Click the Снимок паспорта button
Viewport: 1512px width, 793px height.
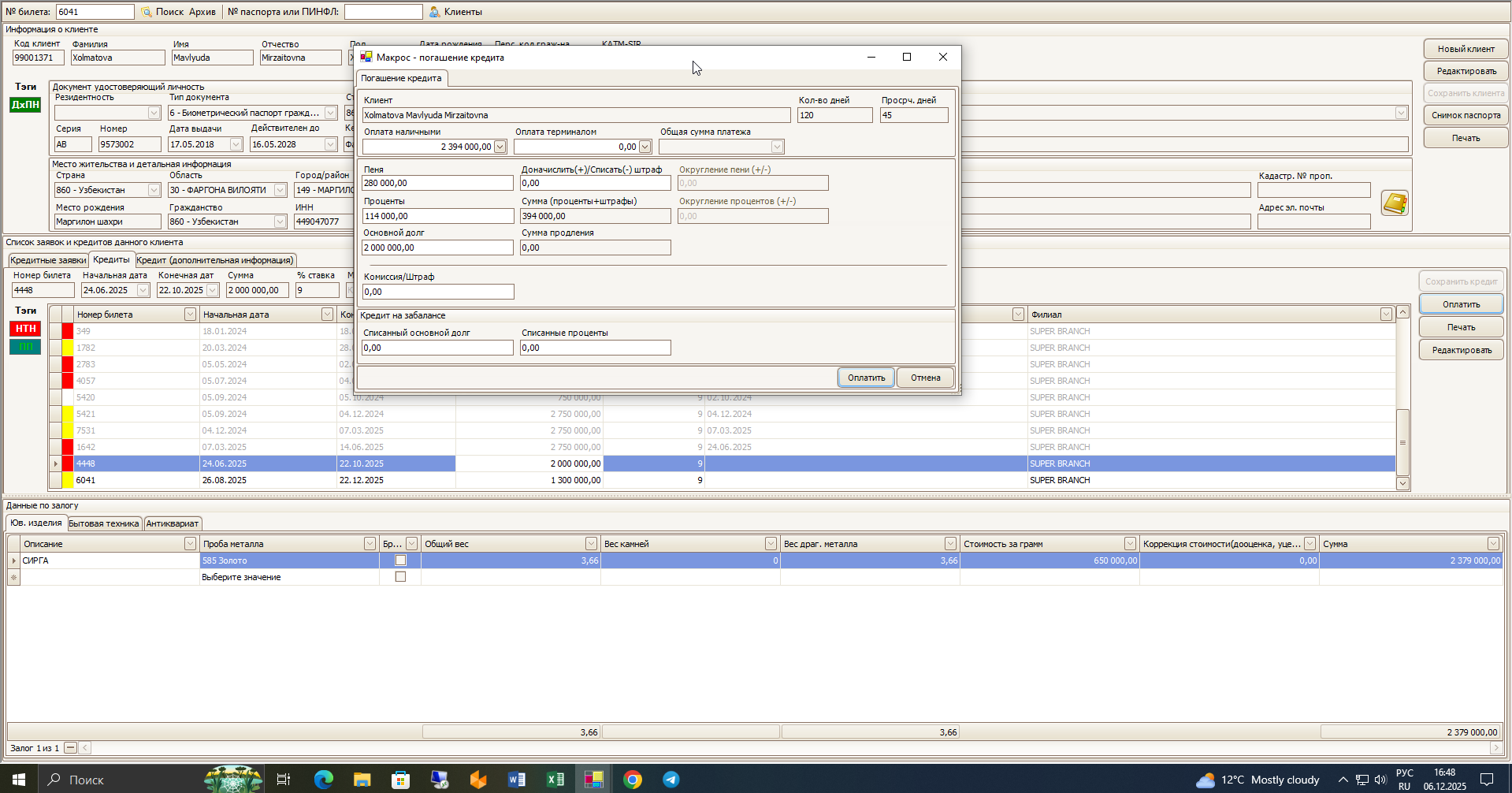(x=1466, y=115)
